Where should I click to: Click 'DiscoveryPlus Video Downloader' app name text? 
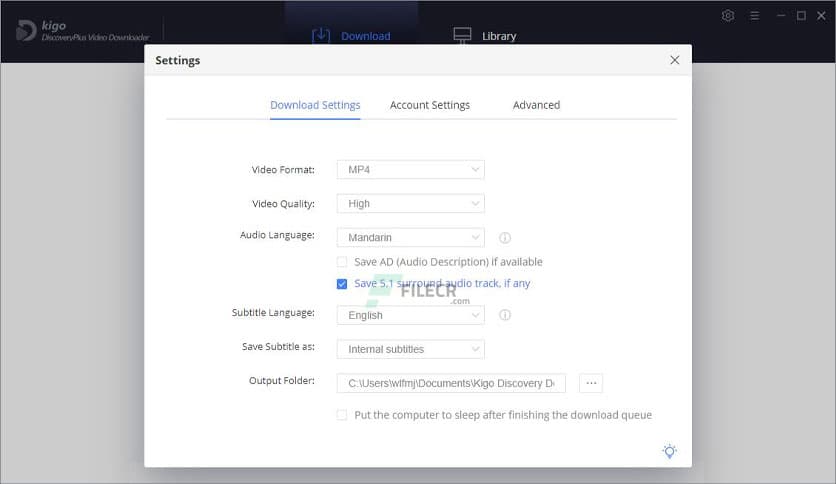click(95, 37)
